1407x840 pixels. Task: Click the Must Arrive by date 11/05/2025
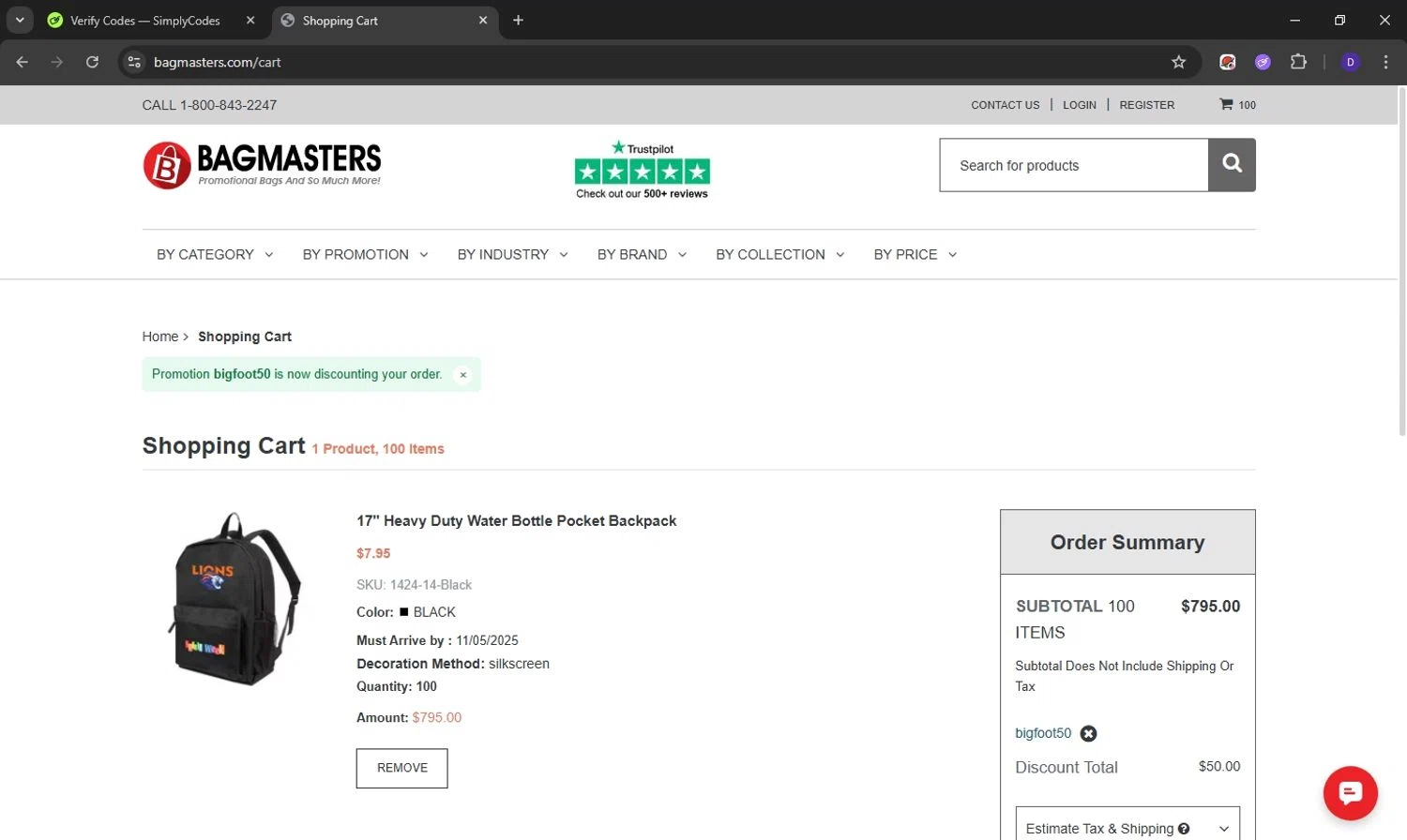487,640
